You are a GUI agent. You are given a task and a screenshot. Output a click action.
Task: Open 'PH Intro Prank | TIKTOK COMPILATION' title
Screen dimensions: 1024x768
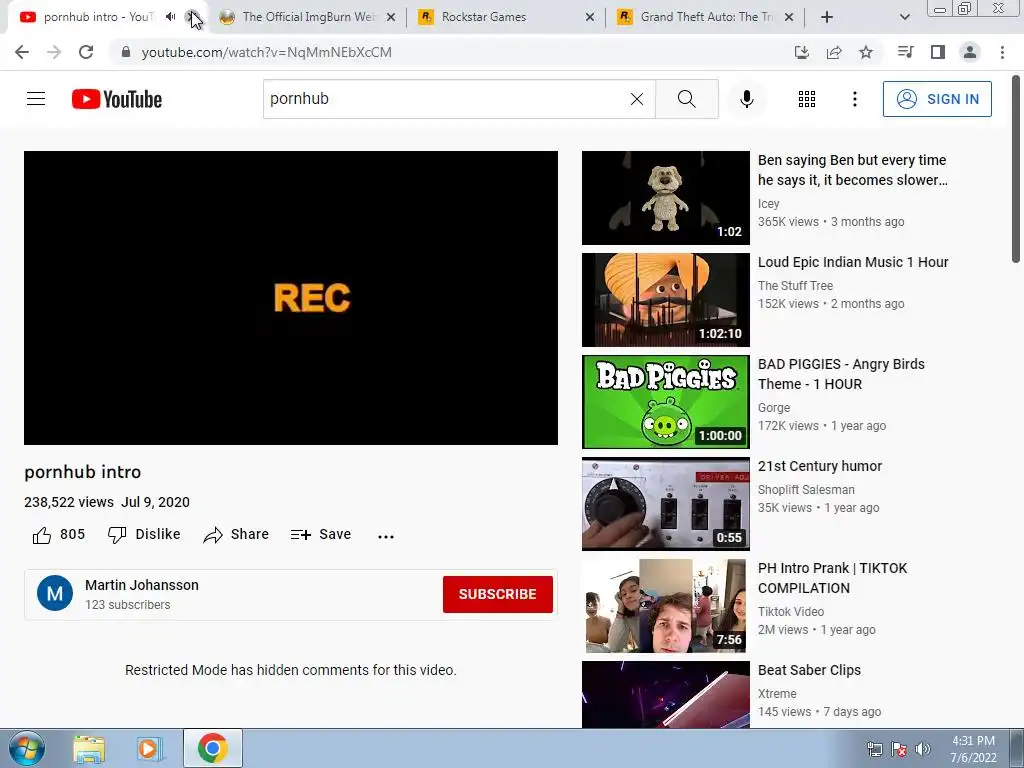pos(832,578)
